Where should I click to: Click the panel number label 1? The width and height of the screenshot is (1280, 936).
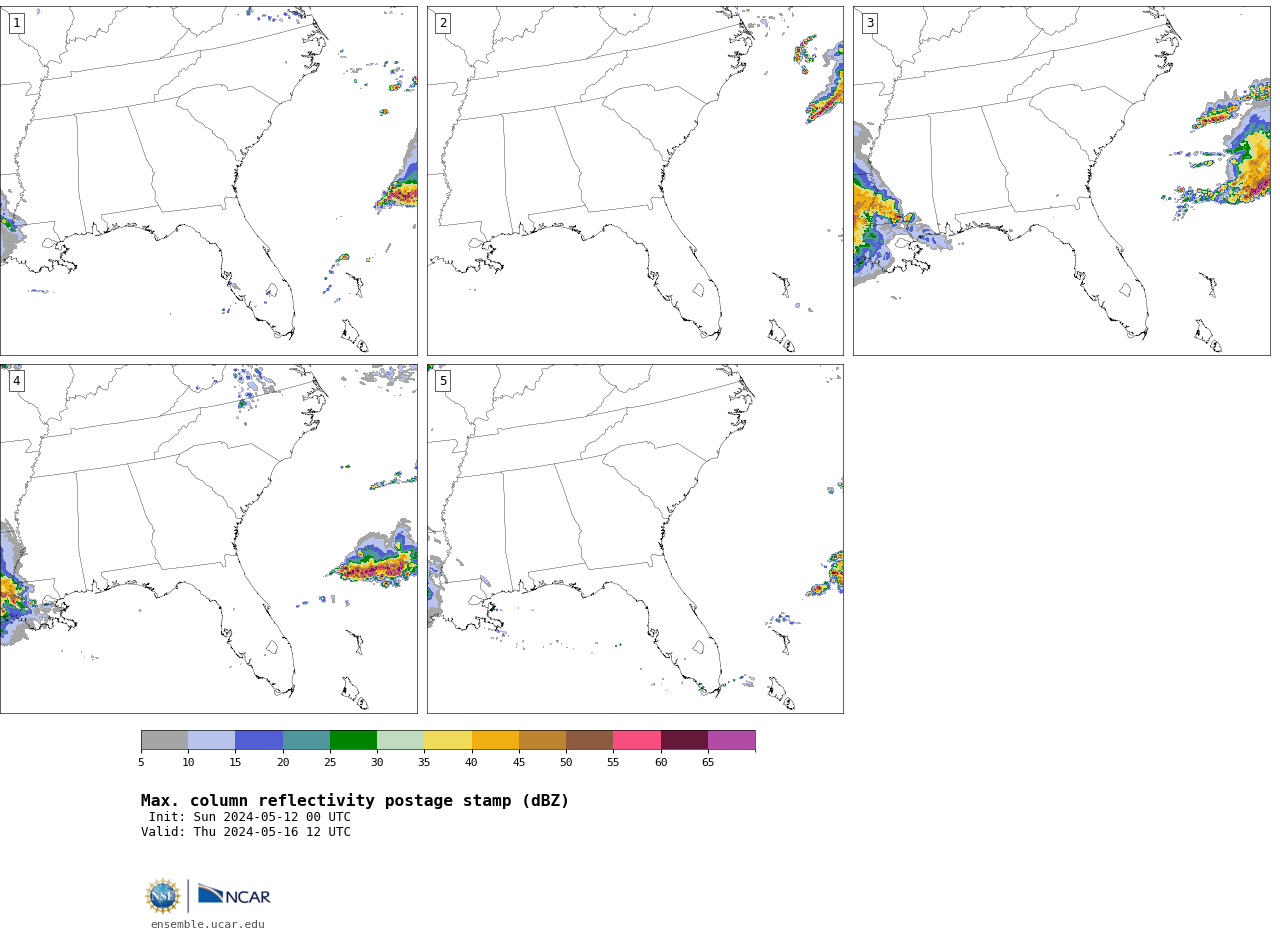click(x=16, y=23)
